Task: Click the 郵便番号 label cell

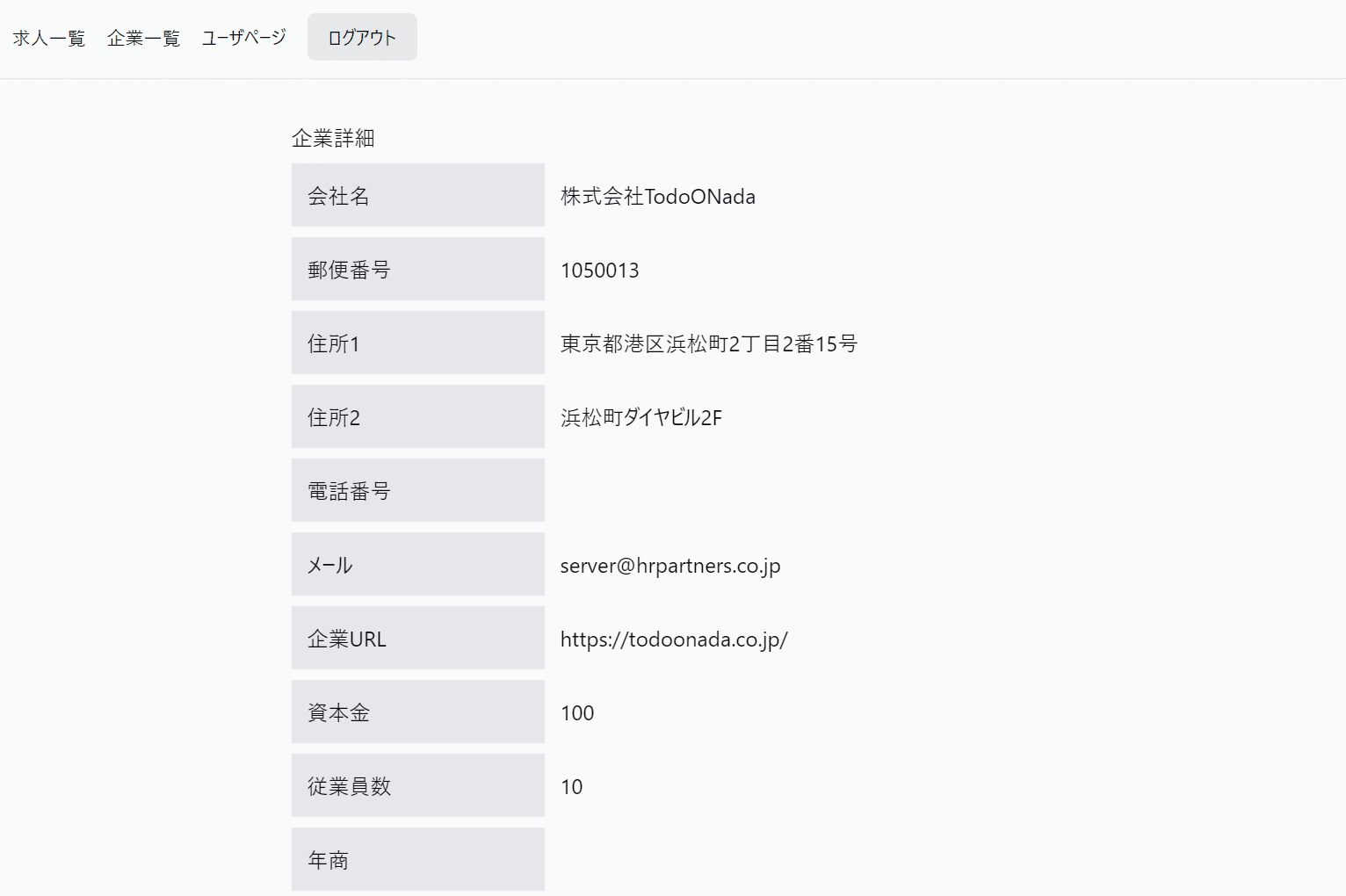Action: (417, 269)
